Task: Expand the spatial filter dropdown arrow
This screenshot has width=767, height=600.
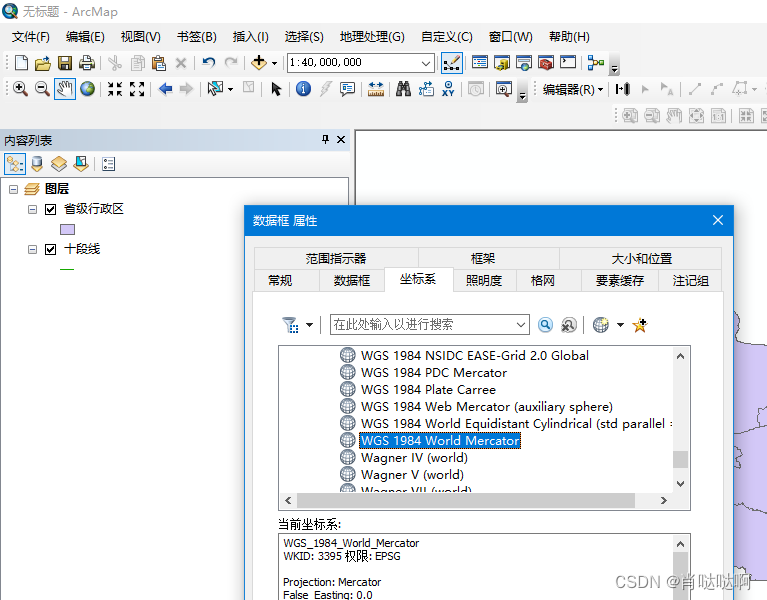Action: [309, 325]
